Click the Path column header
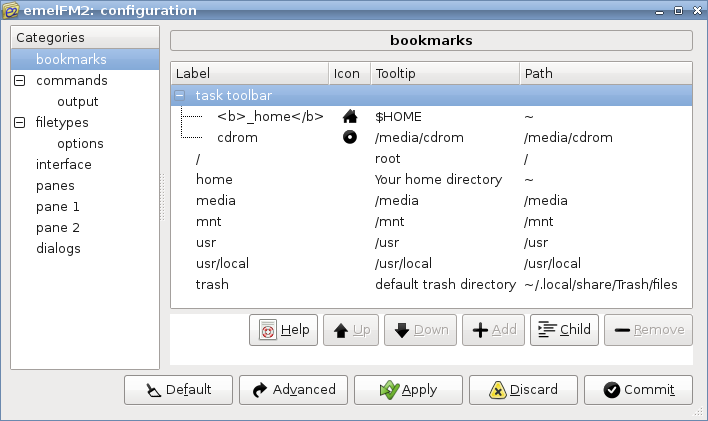The width and height of the screenshot is (708, 421). coord(606,73)
